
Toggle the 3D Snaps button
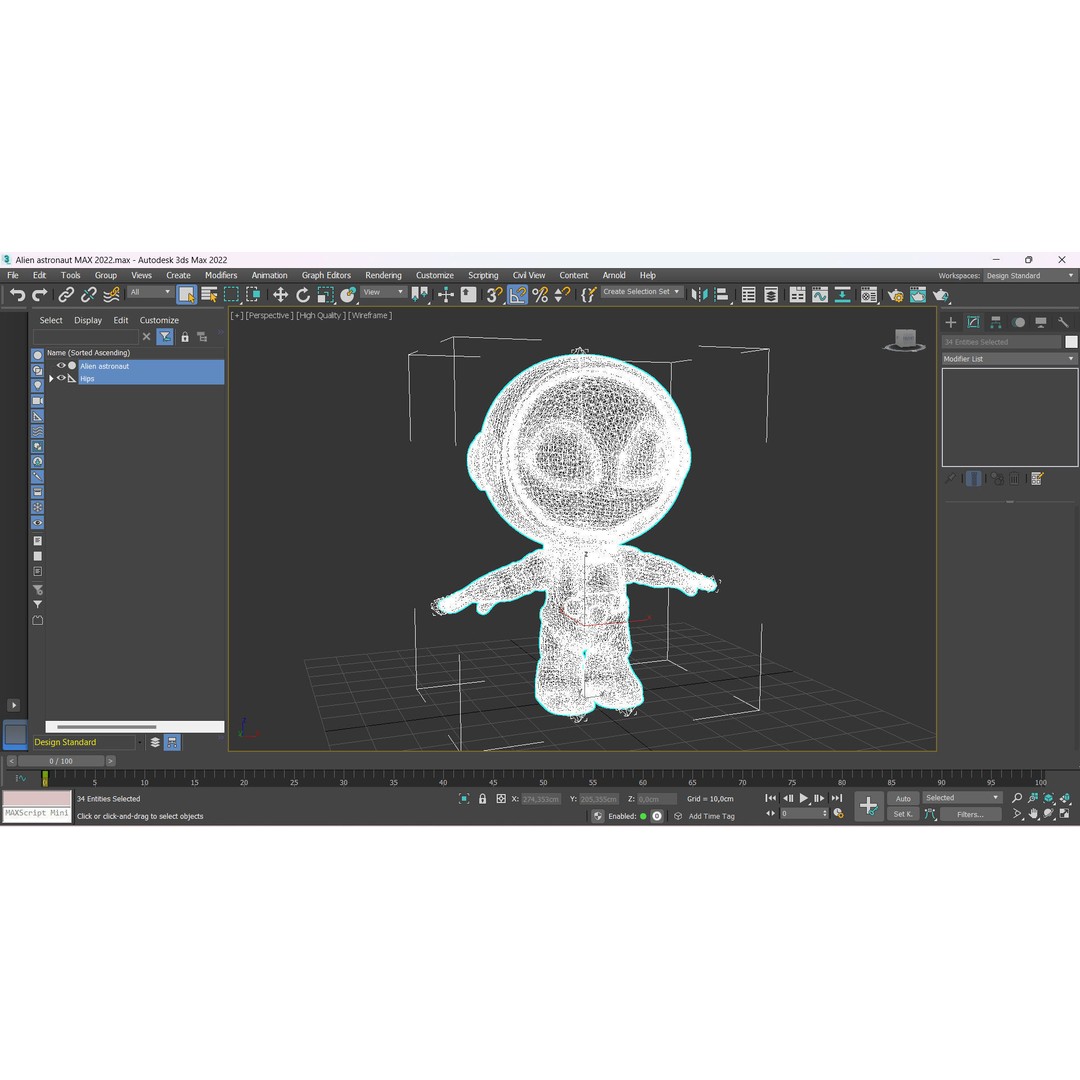pyautogui.click(x=495, y=295)
